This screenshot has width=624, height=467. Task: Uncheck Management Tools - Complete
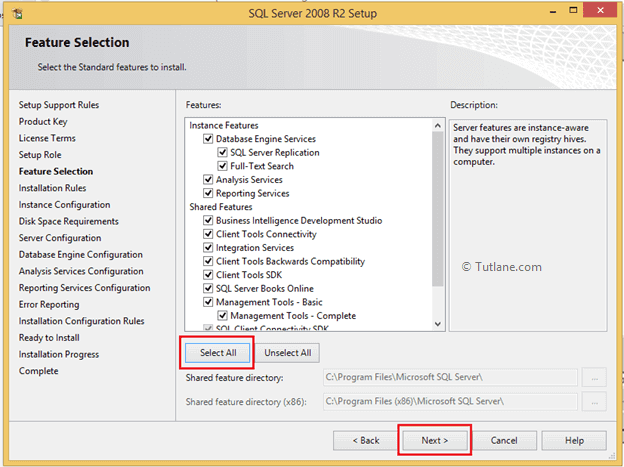[222, 316]
